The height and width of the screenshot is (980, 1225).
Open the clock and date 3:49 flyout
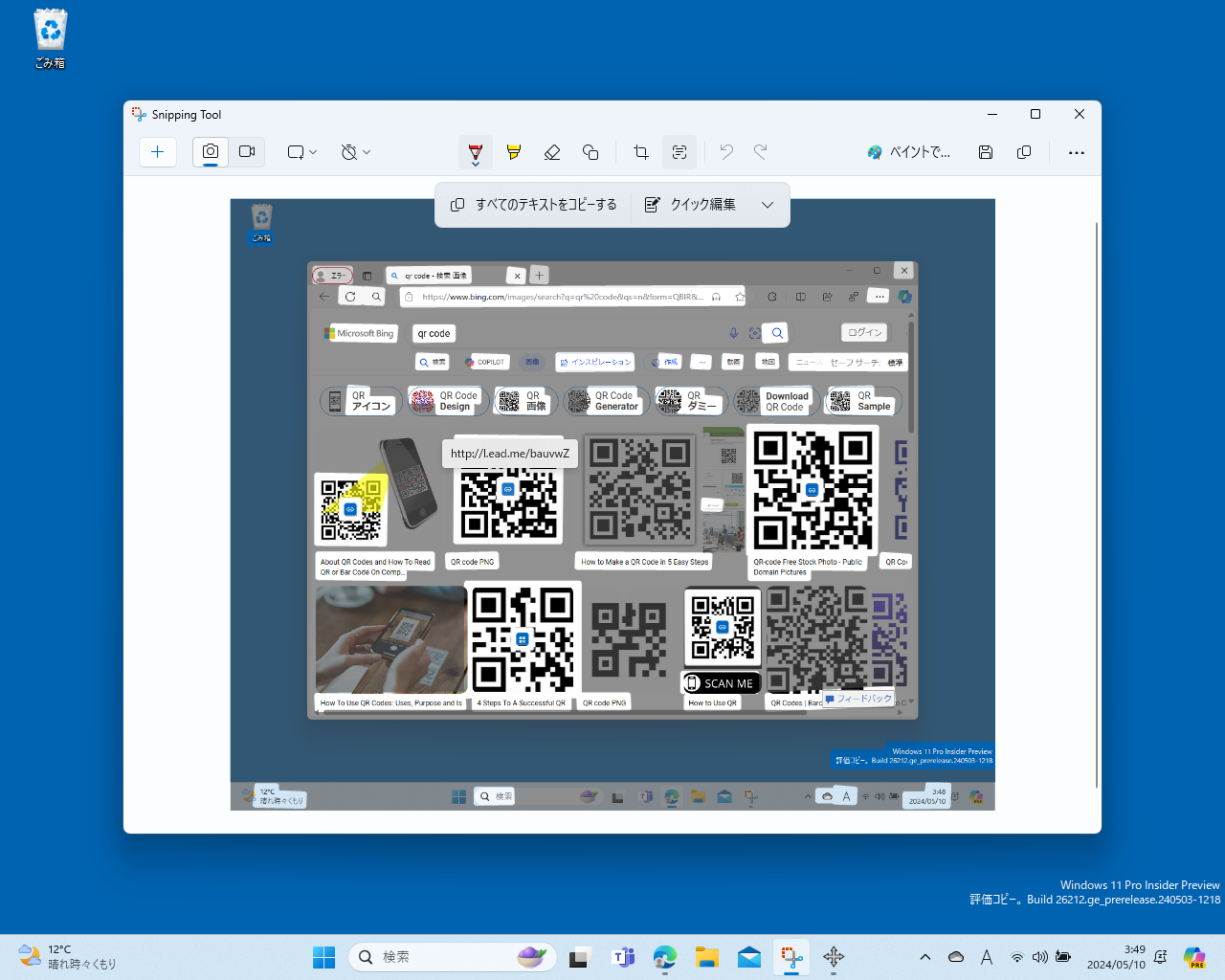pos(1116,957)
